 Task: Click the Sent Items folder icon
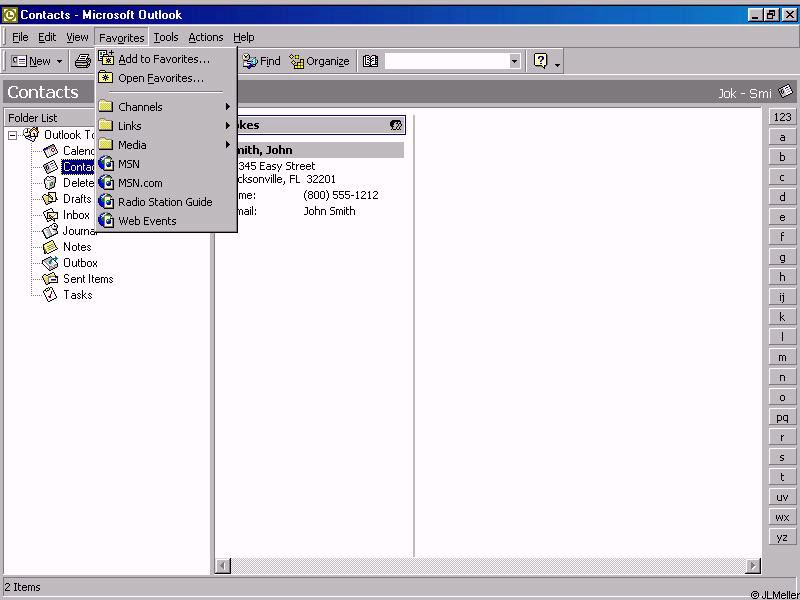click(50, 279)
